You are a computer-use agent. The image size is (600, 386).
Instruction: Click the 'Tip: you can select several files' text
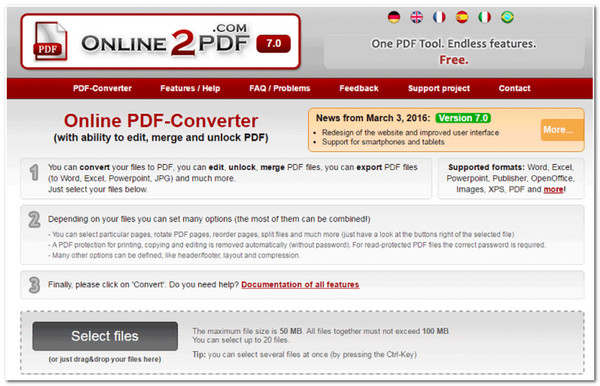304,355
